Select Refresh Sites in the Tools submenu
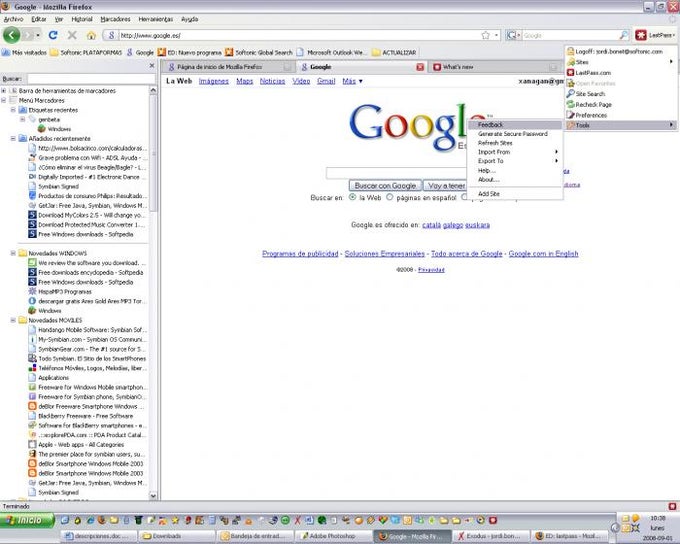Screen dimensions: 680x544 coord(515,143)
